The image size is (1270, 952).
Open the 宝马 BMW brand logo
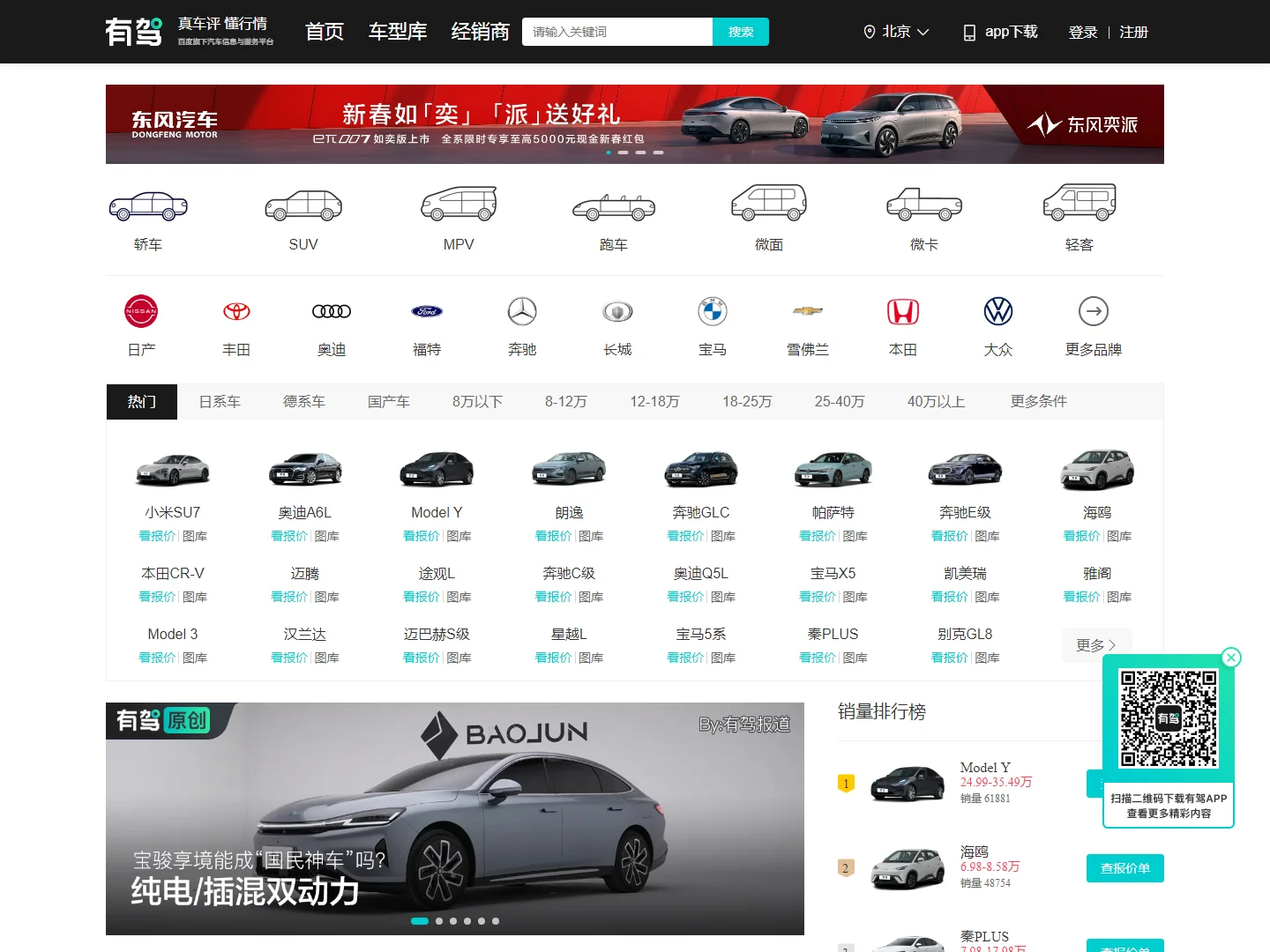tap(713, 311)
